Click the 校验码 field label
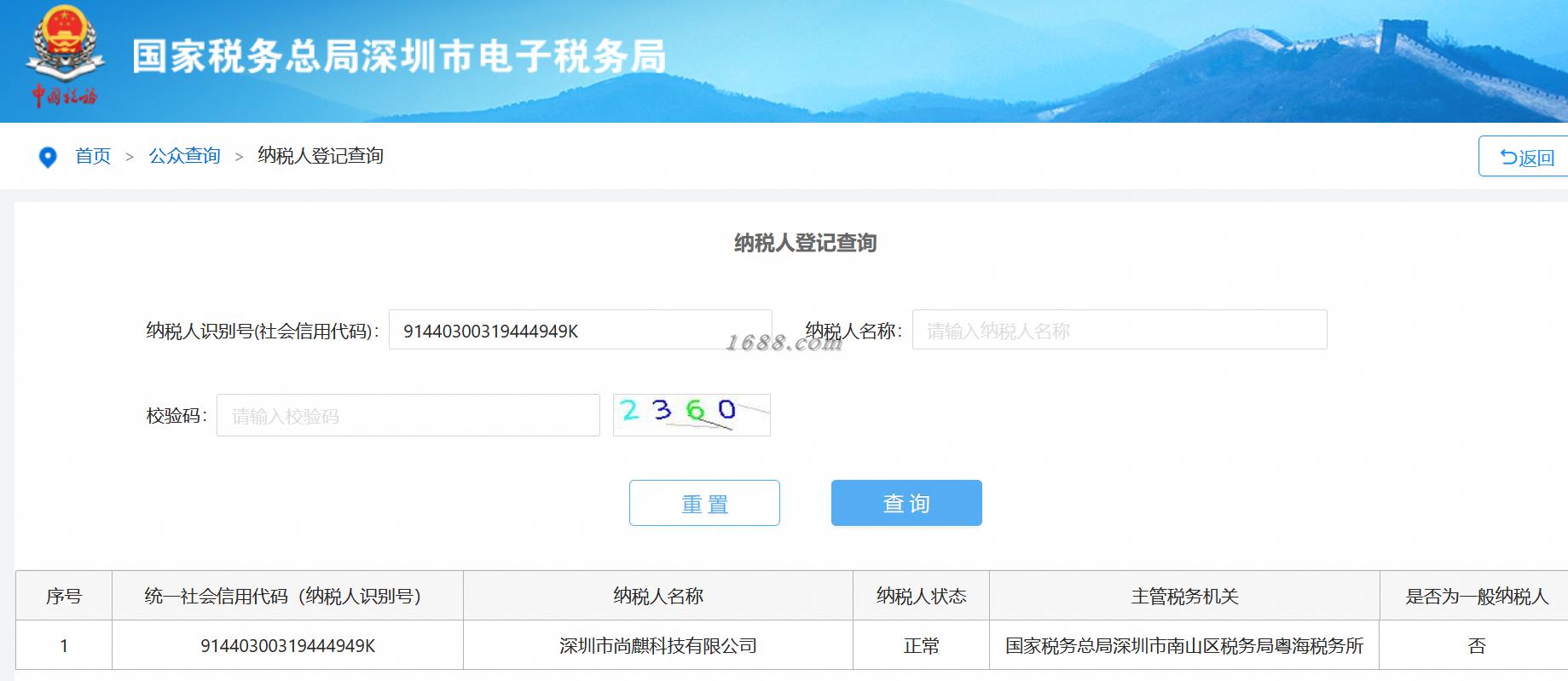The width and height of the screenshot is (1568, 681). tap(176, 416)
